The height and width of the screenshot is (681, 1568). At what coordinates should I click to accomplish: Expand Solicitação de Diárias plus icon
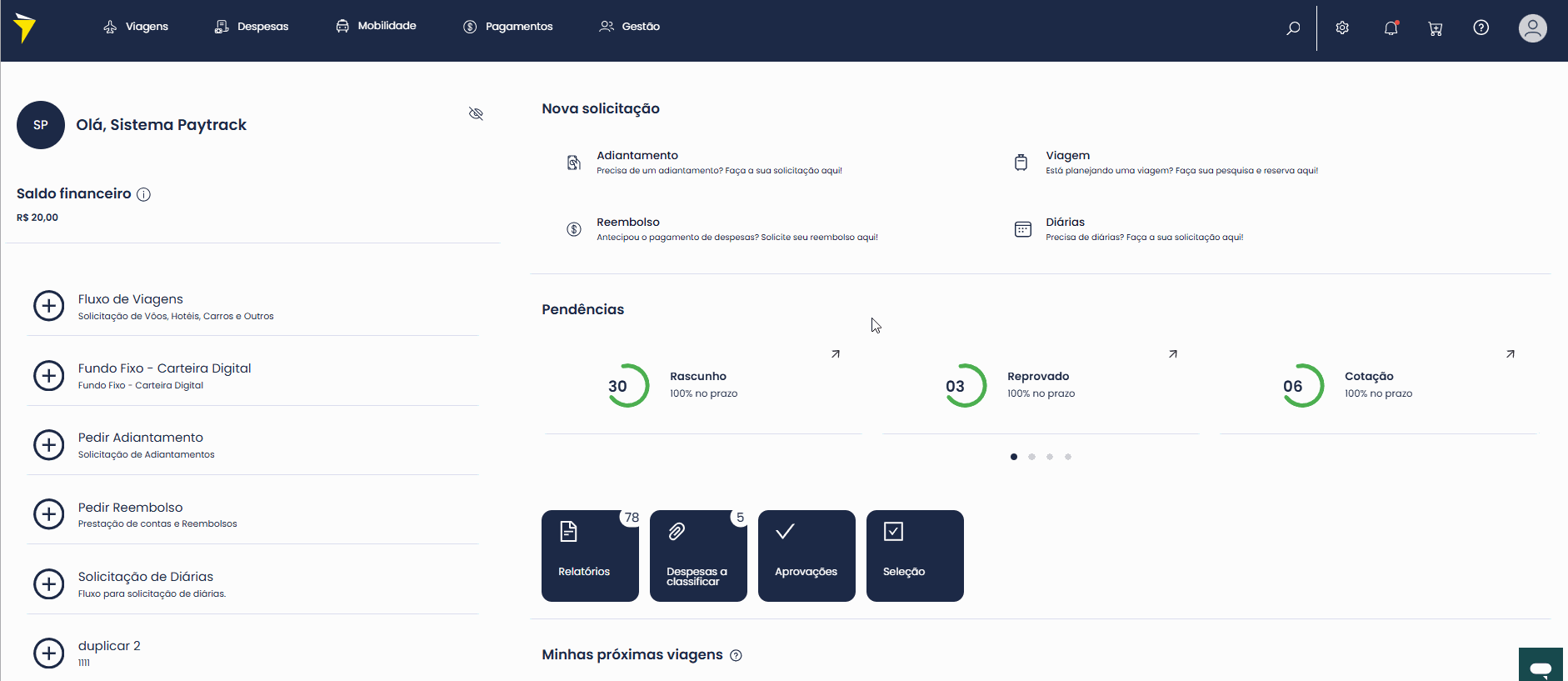48,584
